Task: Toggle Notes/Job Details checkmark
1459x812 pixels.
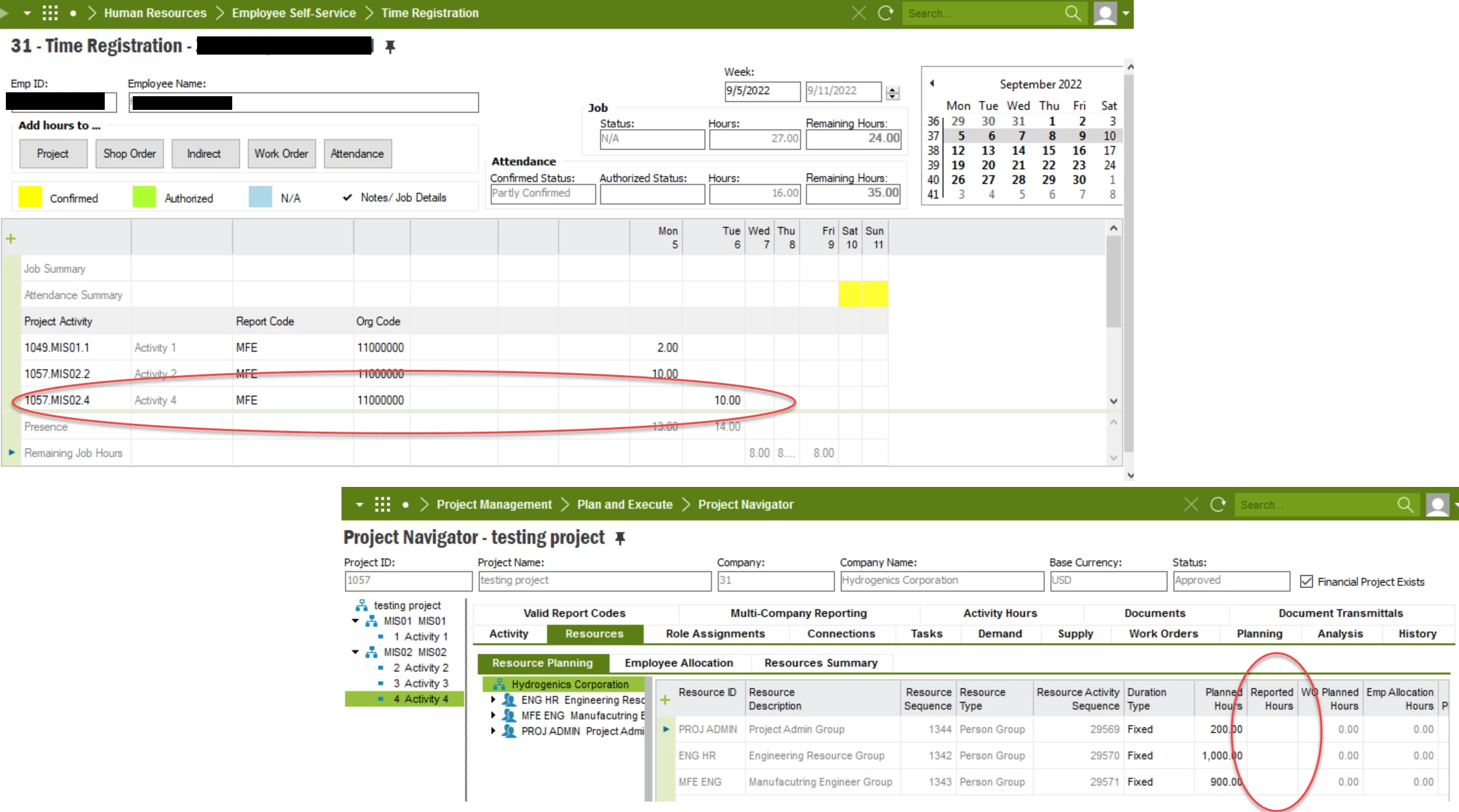Action: [x=347, y=198]
